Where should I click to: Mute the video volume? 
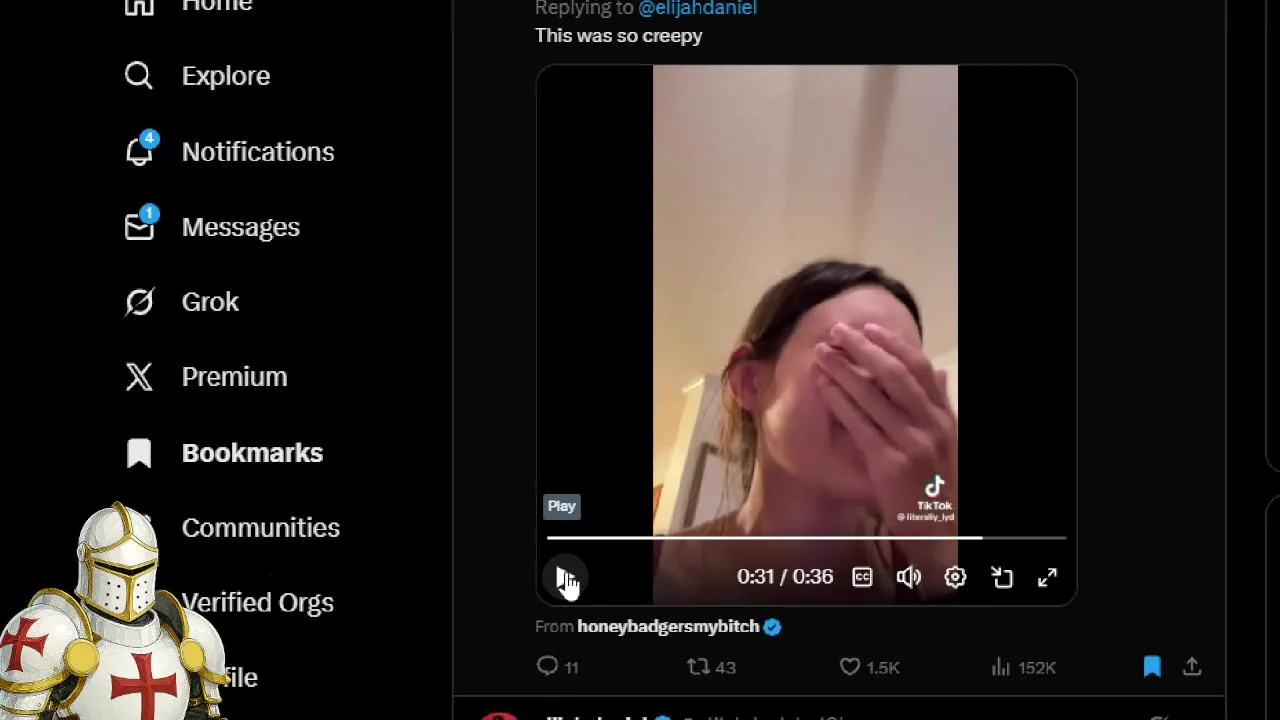point(908,577)
